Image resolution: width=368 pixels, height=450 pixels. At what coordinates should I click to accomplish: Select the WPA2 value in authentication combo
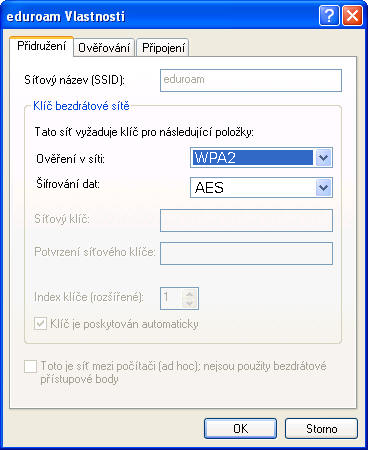[x=253, y=157]
